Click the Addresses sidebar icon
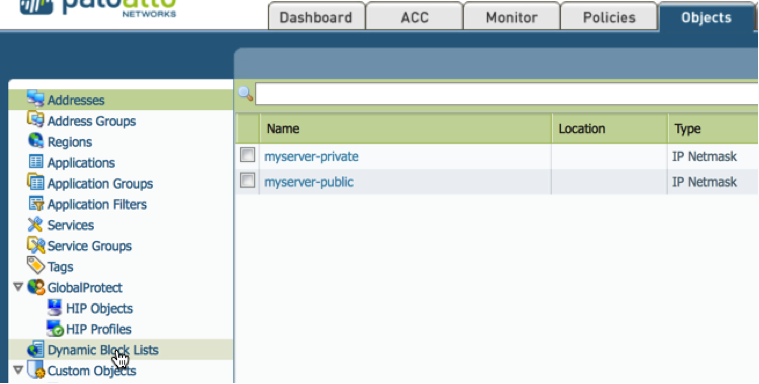The width and height of the screenshot is (759, 384). pos(36,99)
